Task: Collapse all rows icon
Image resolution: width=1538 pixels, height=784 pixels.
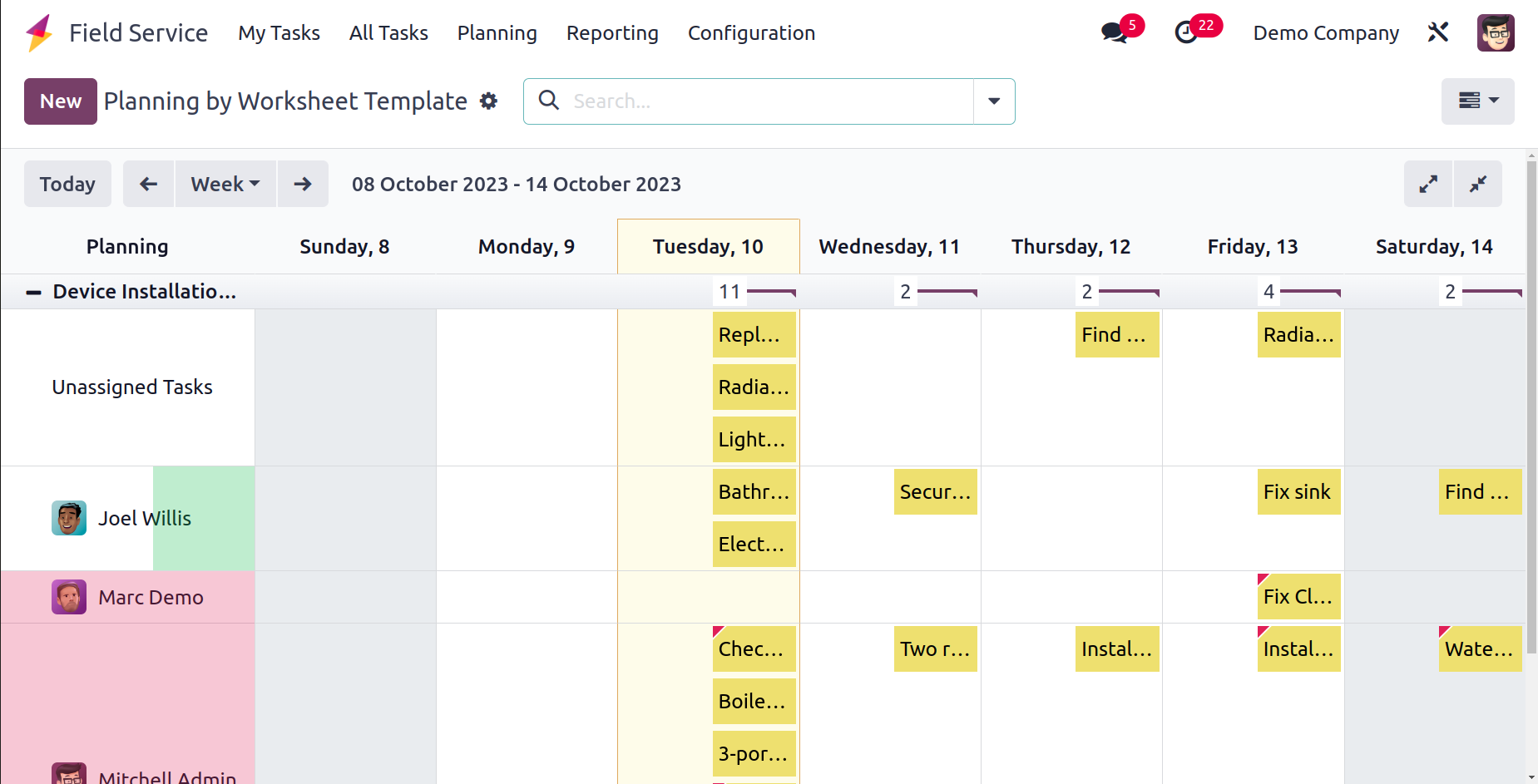Action: point(1478,184)
